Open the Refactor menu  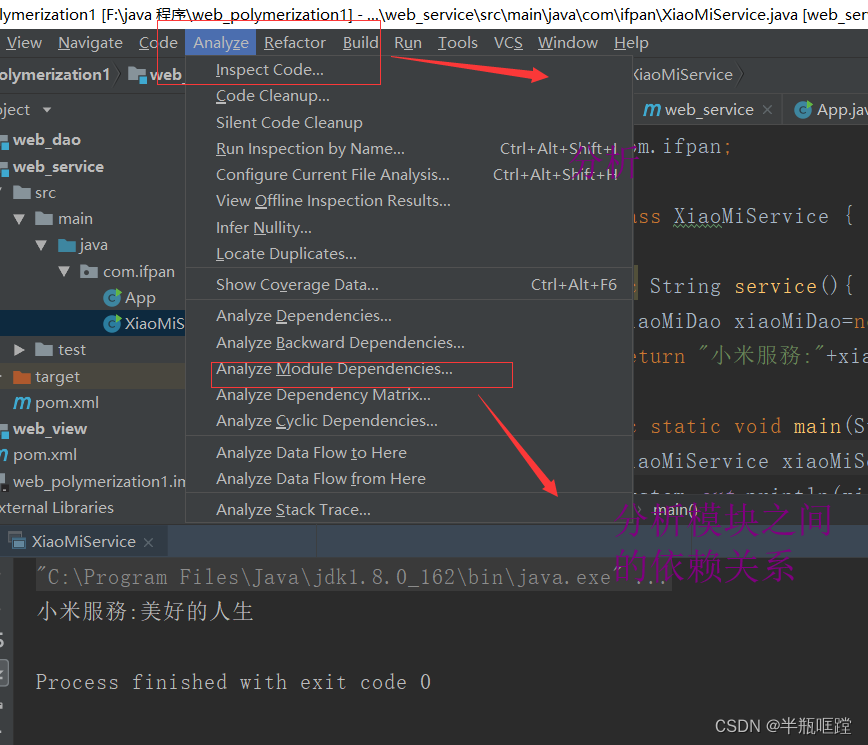294,42
